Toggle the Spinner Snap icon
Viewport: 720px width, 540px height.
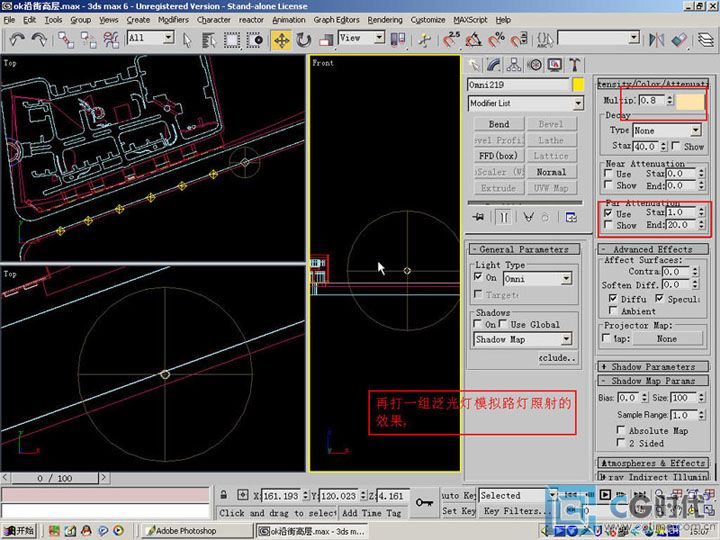[519, 39]
